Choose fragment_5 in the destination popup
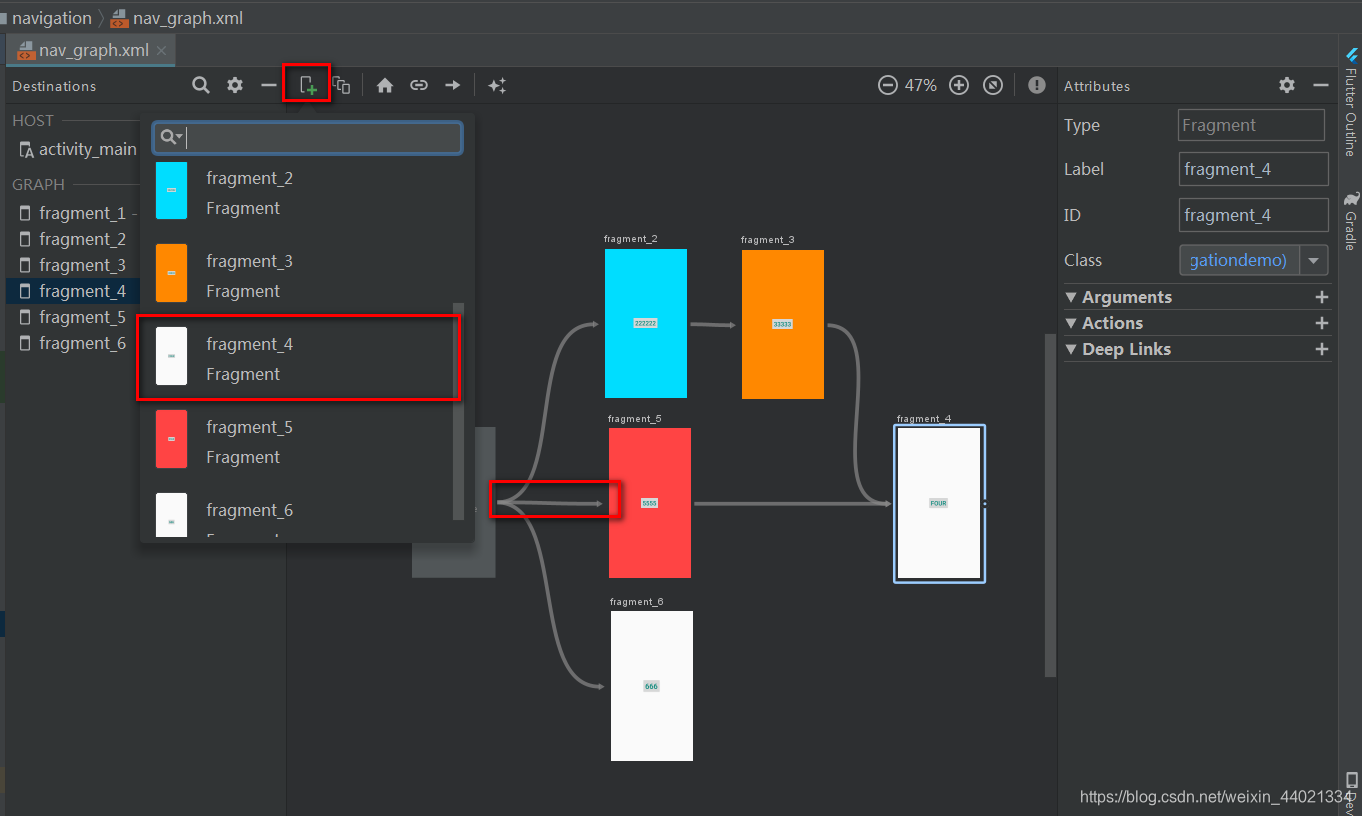This screenshot has width=1362, height=816. 299,441
